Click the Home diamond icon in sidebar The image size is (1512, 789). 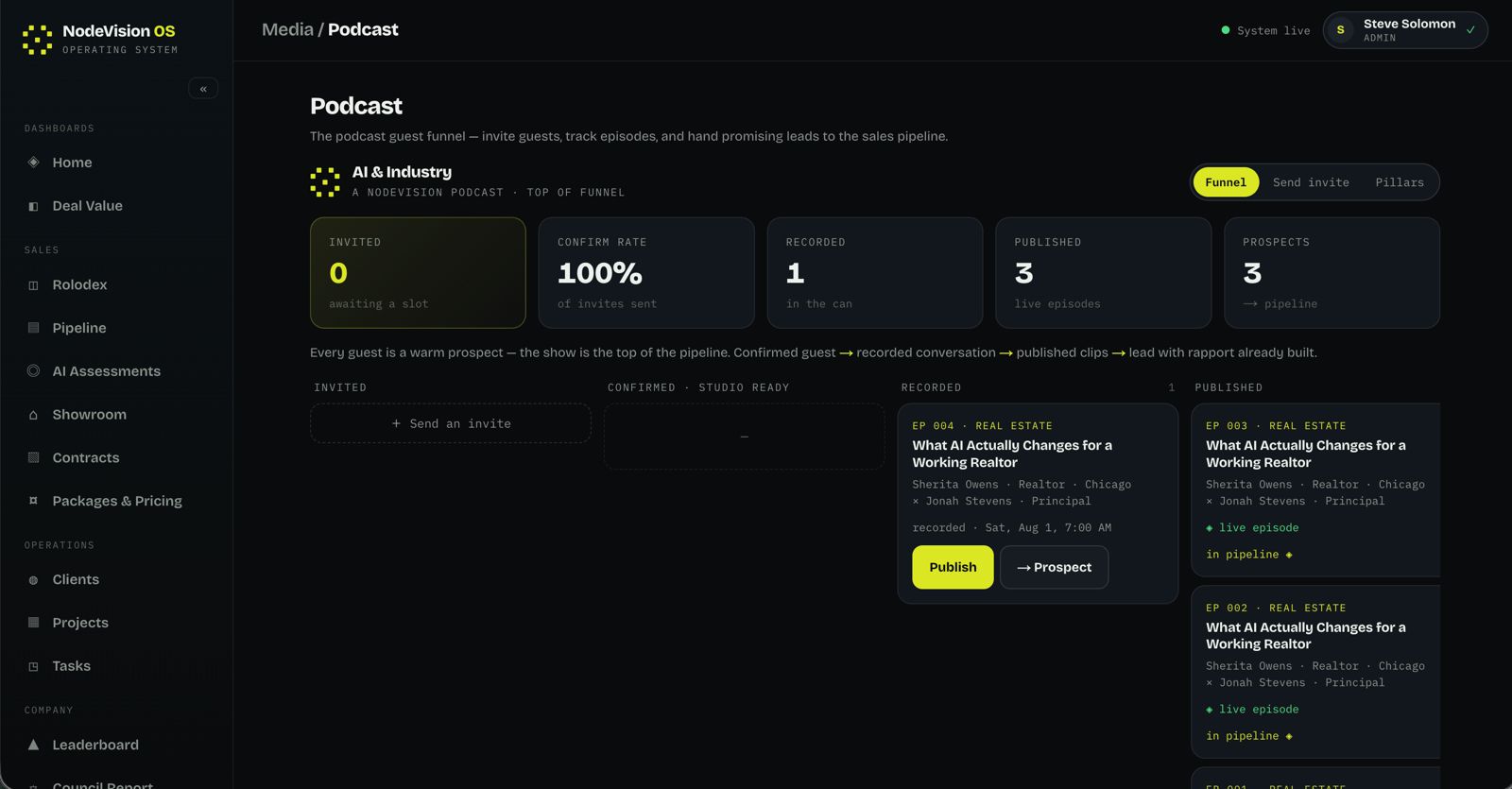tap(33, 163)
